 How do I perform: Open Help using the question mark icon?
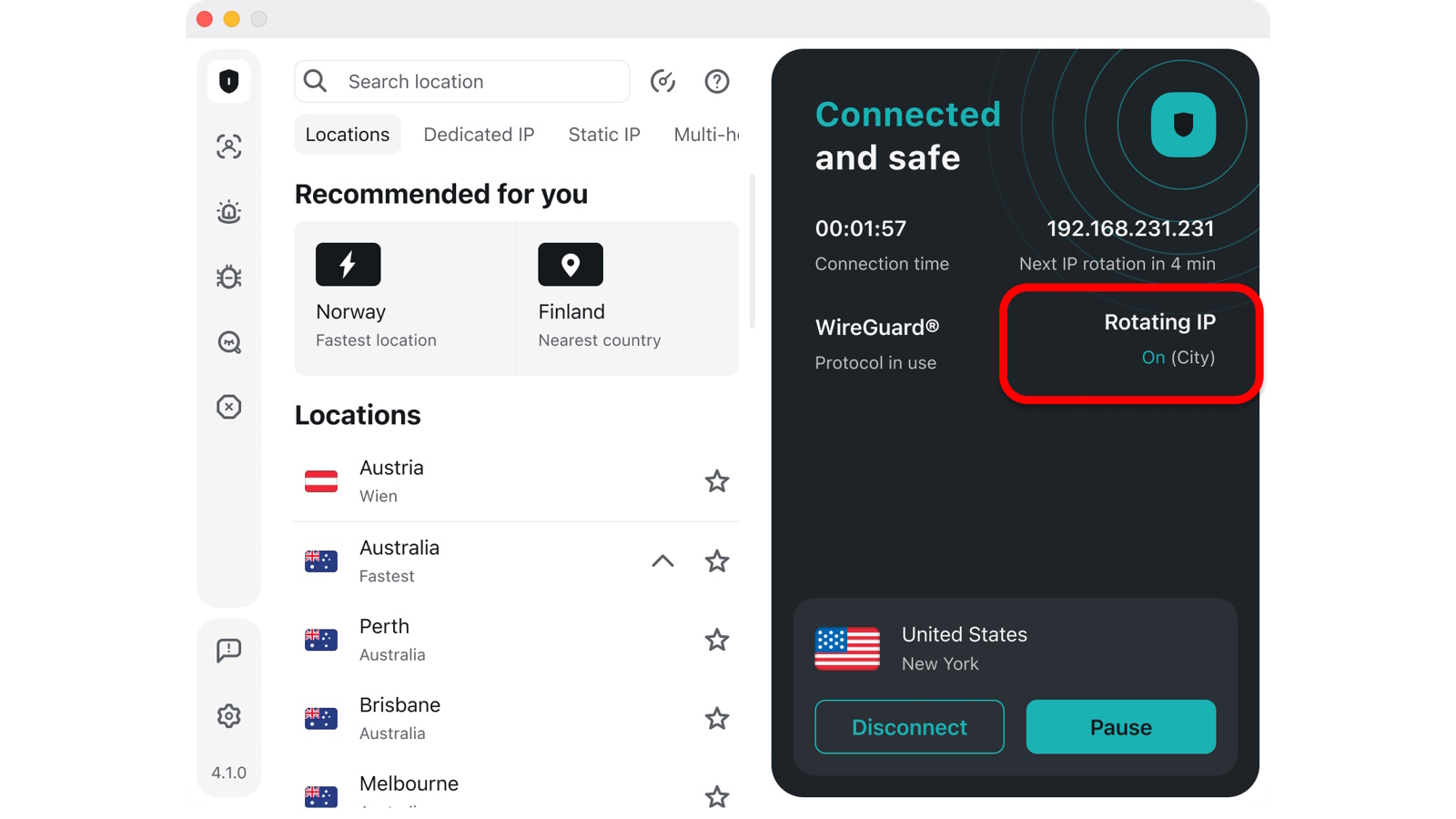click(x=717, y=81)
